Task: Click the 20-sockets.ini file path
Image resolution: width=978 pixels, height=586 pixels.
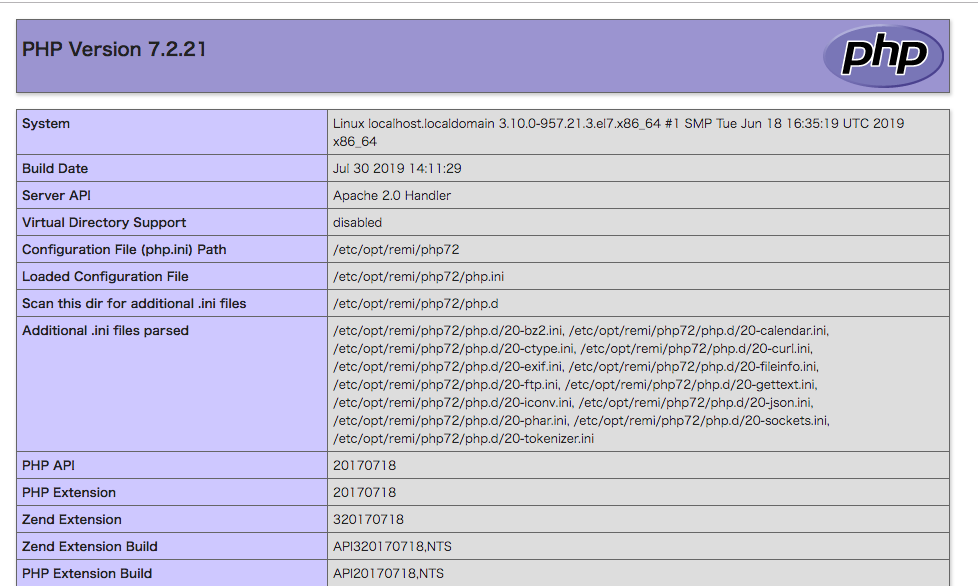Action: pos(701,421)
